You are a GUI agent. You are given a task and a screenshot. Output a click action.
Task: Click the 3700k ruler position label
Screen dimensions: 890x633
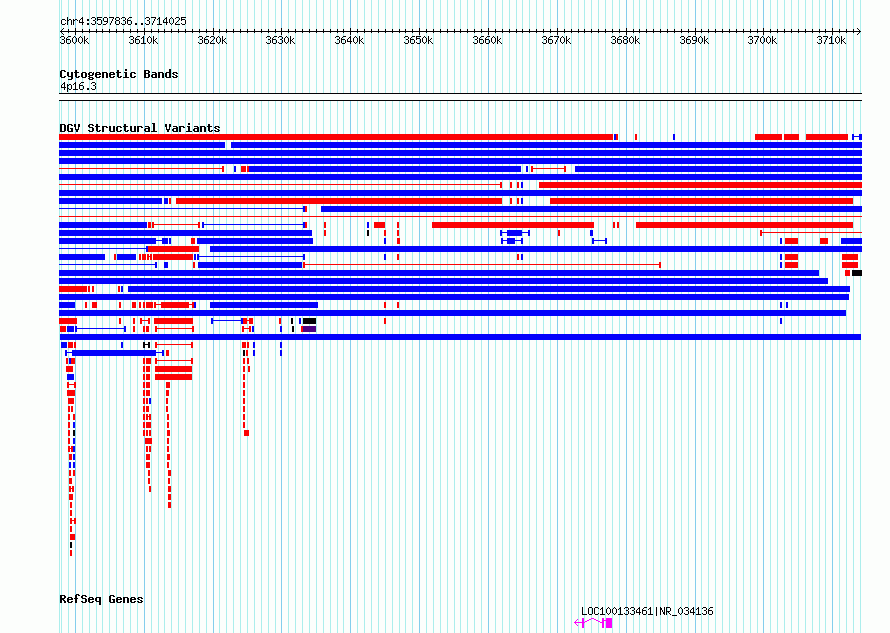click(762, 40)
